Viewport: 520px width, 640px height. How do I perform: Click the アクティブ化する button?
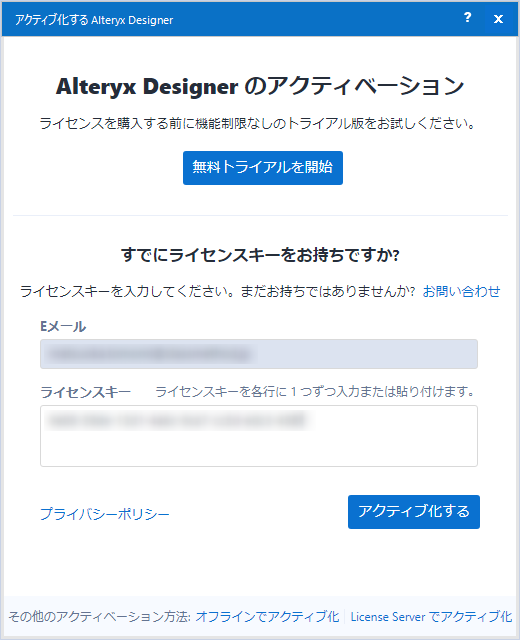point(414,512)
